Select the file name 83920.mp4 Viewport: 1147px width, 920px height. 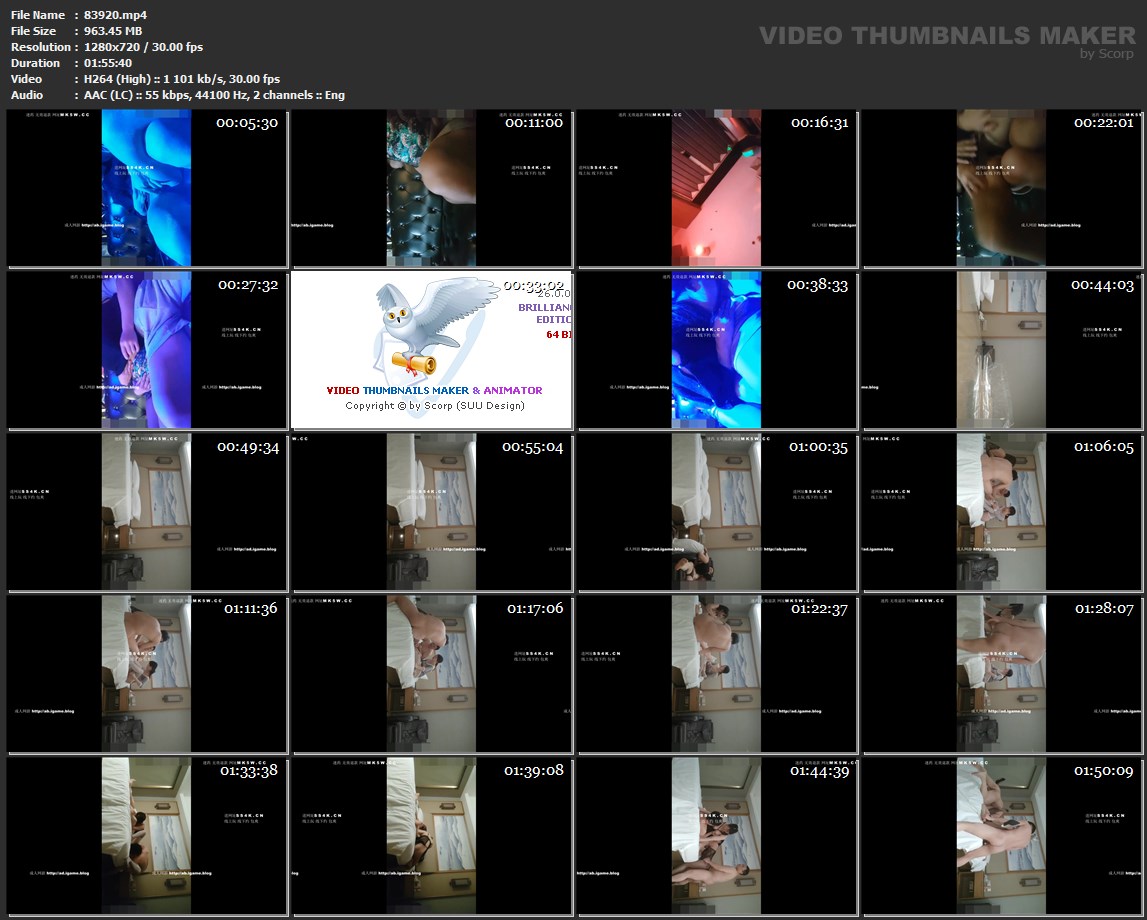tap(116, 15)
